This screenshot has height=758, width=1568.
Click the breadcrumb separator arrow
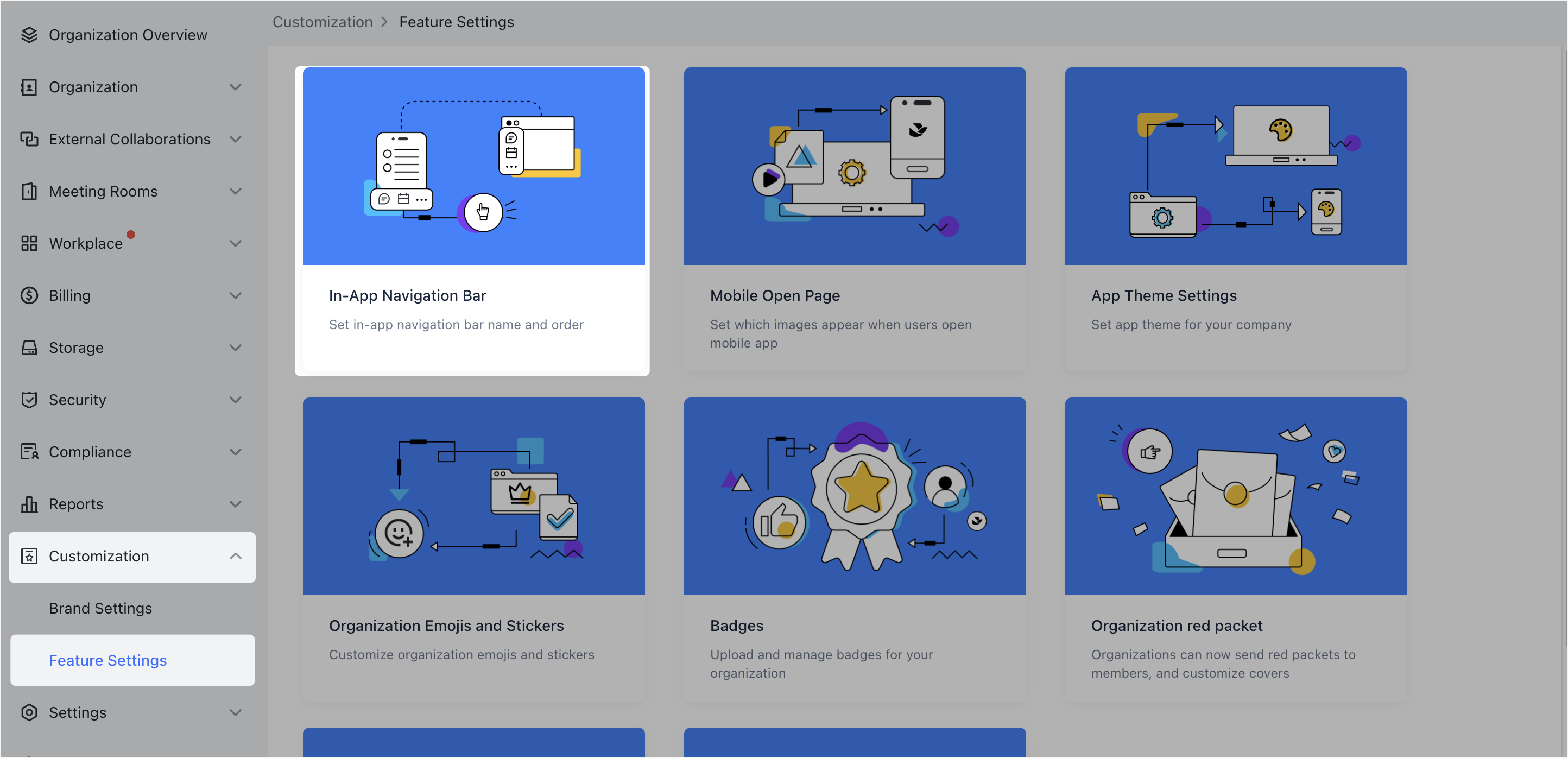pos(384,22)
